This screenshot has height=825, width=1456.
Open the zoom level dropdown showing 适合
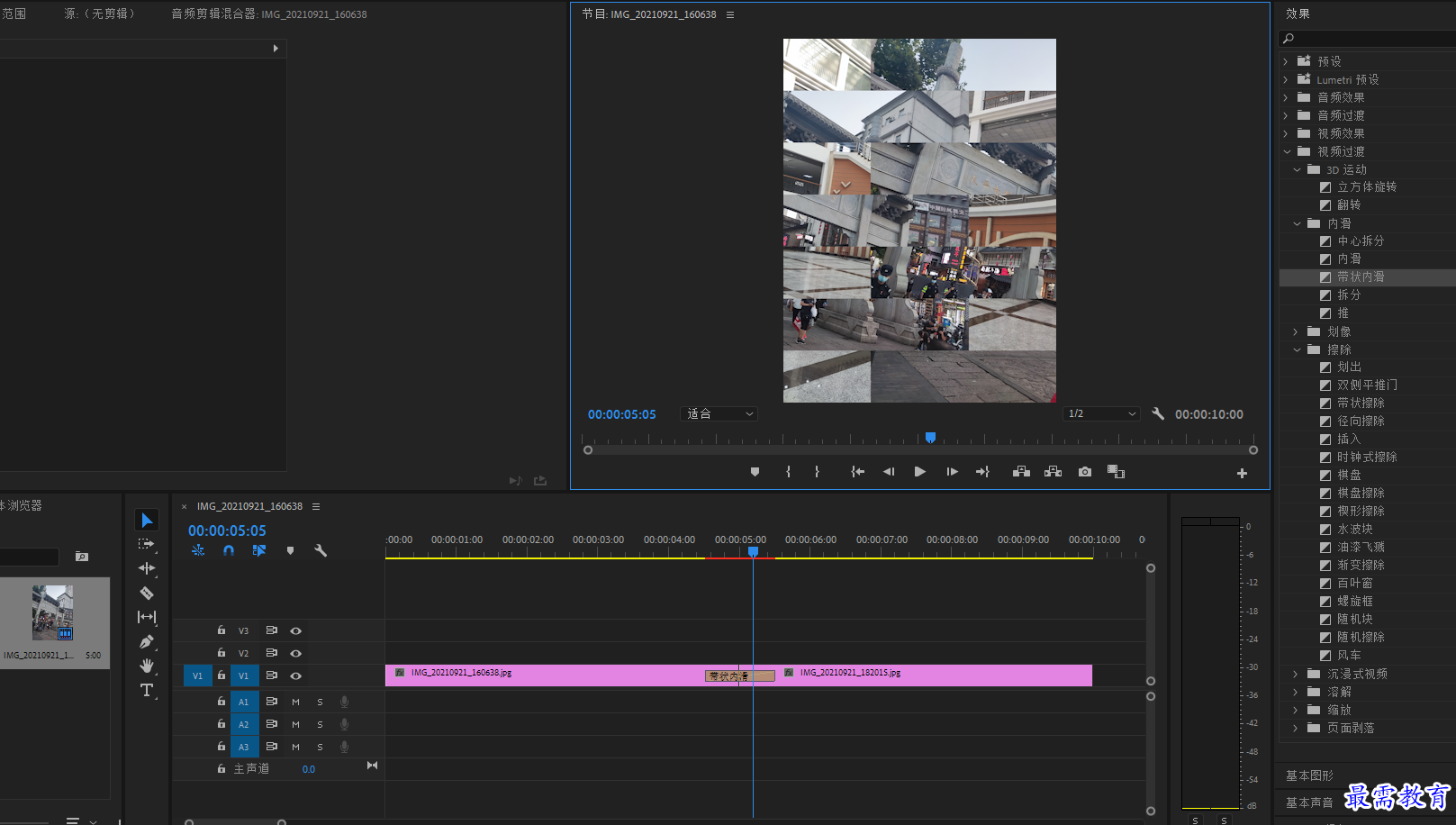click(719, 414)
